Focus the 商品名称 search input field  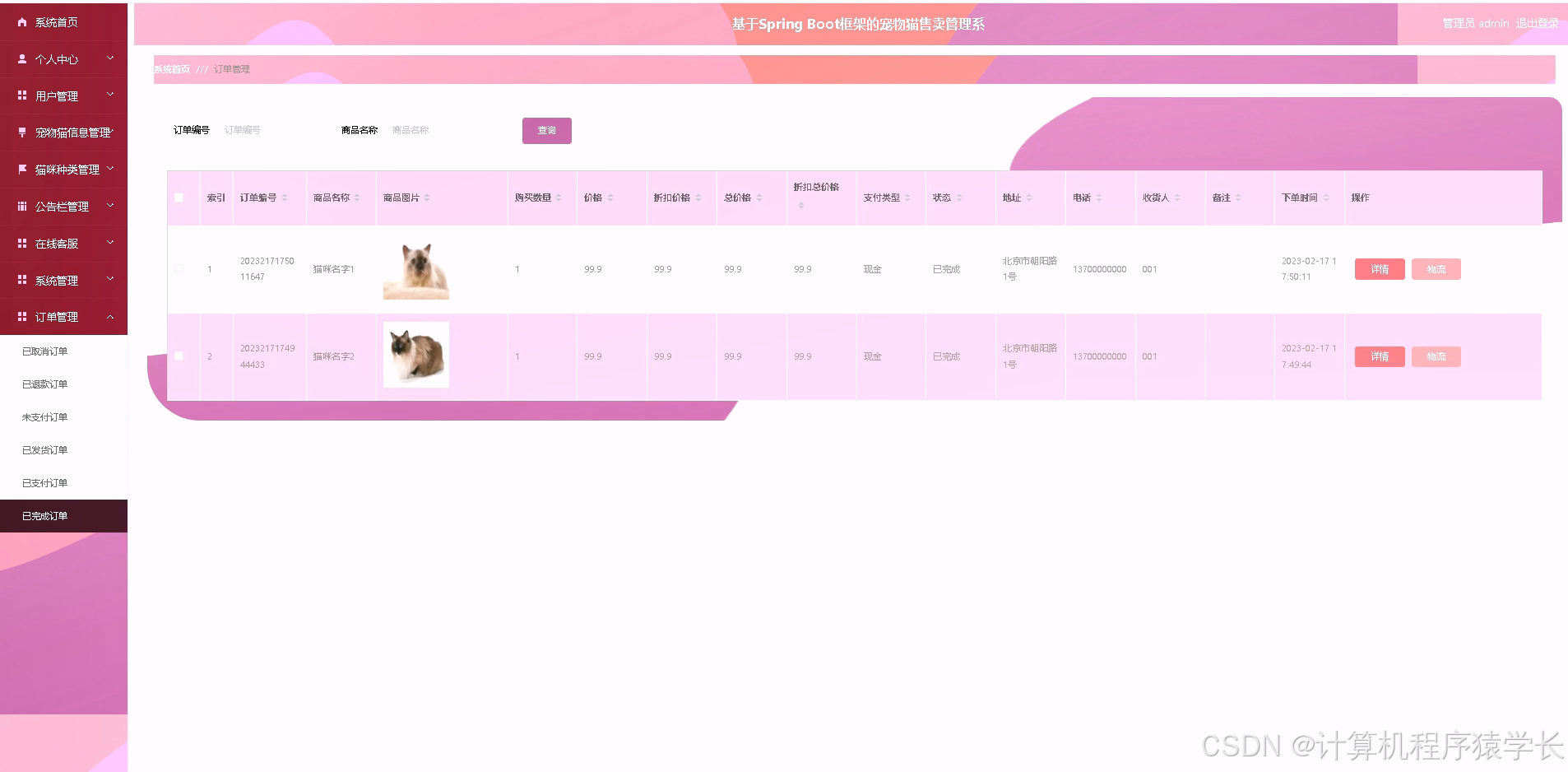tap(440, 130)
